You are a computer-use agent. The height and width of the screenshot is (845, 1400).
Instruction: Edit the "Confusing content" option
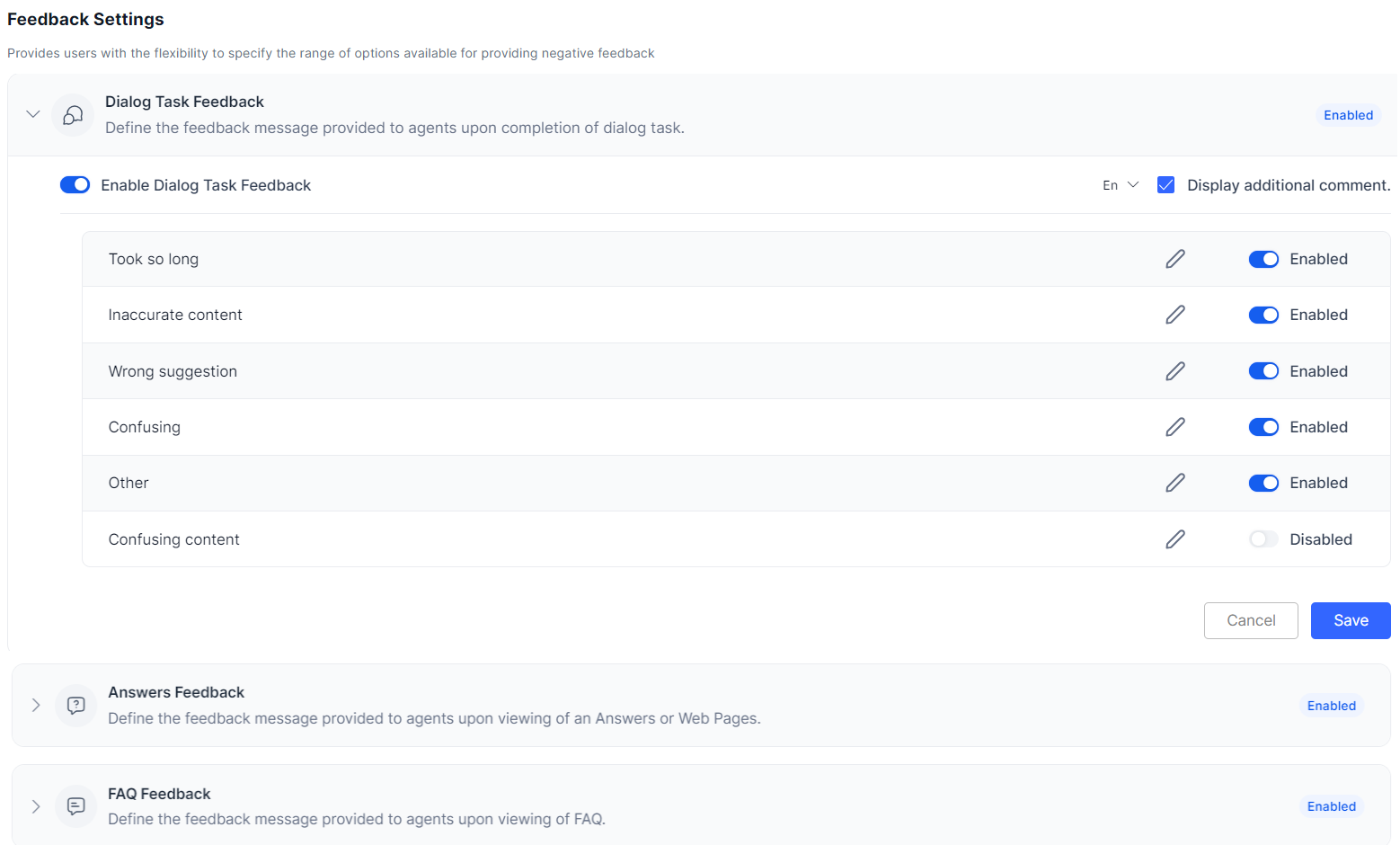pyautogui.click(x=1174, y=539)
